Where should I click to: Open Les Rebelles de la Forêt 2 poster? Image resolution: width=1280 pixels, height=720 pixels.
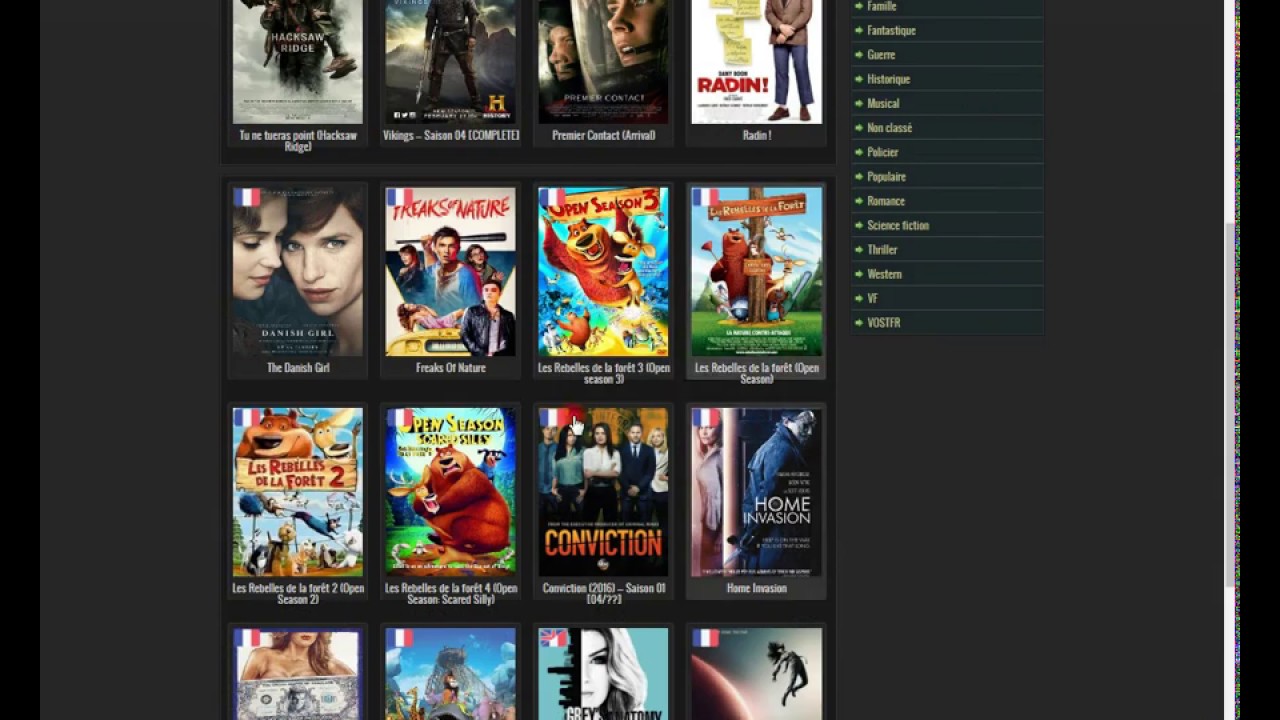[x=298, y=492]
